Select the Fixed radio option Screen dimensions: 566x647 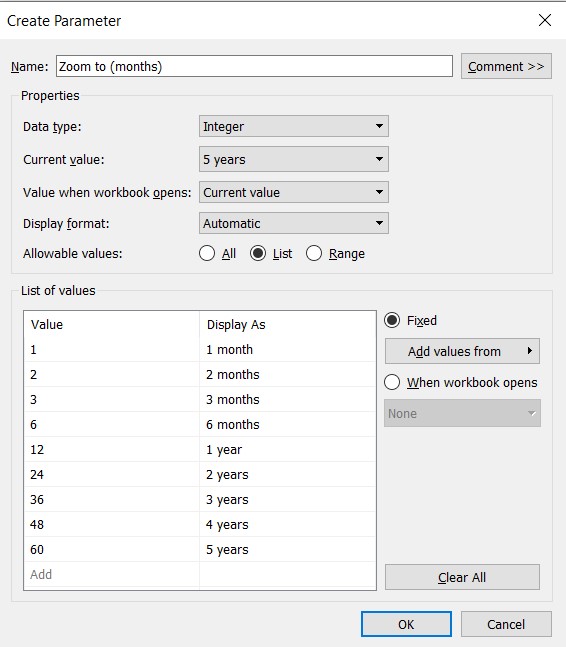click(x=392, y=320)
